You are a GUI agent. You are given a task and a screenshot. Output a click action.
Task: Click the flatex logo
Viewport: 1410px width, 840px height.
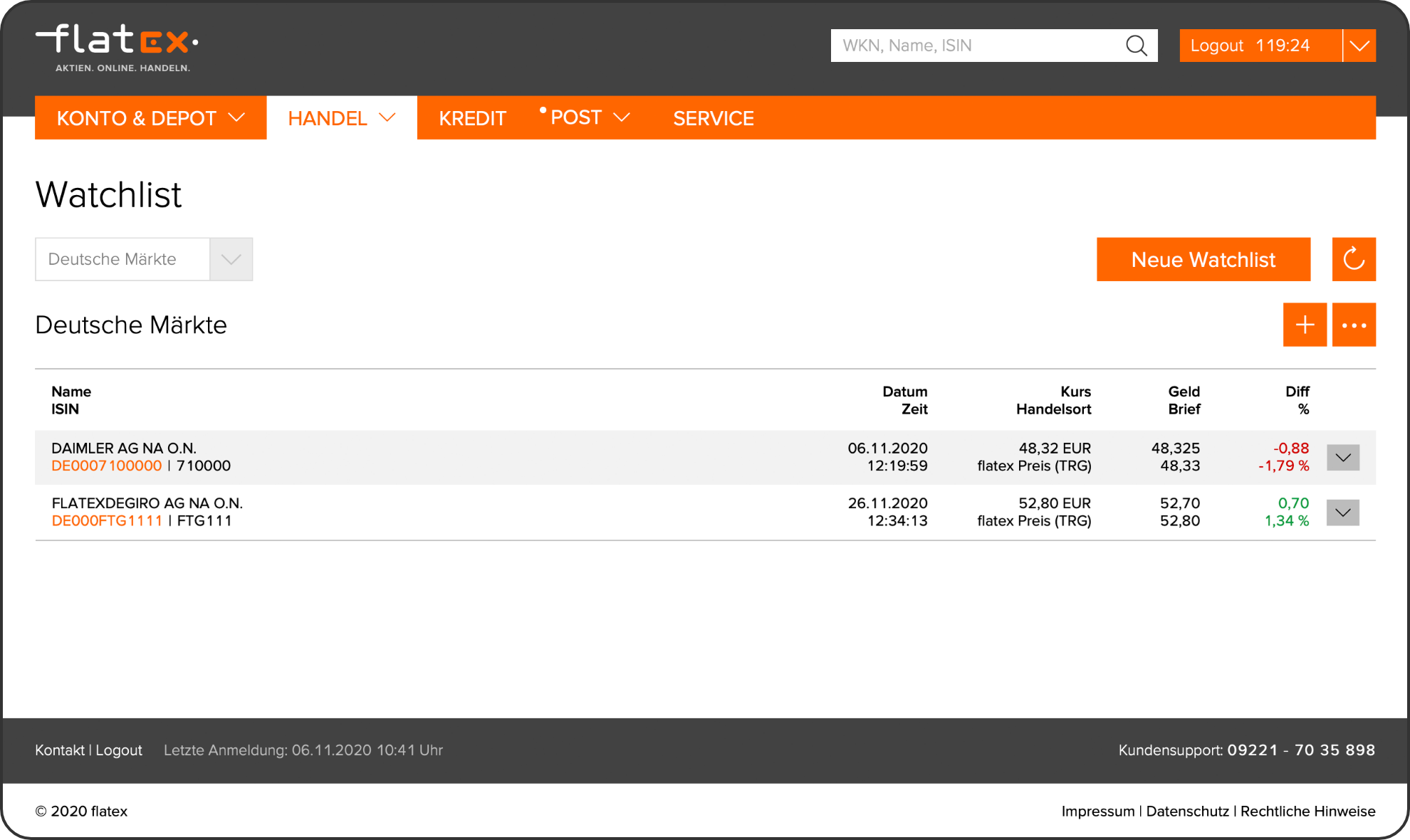point(117,47)
